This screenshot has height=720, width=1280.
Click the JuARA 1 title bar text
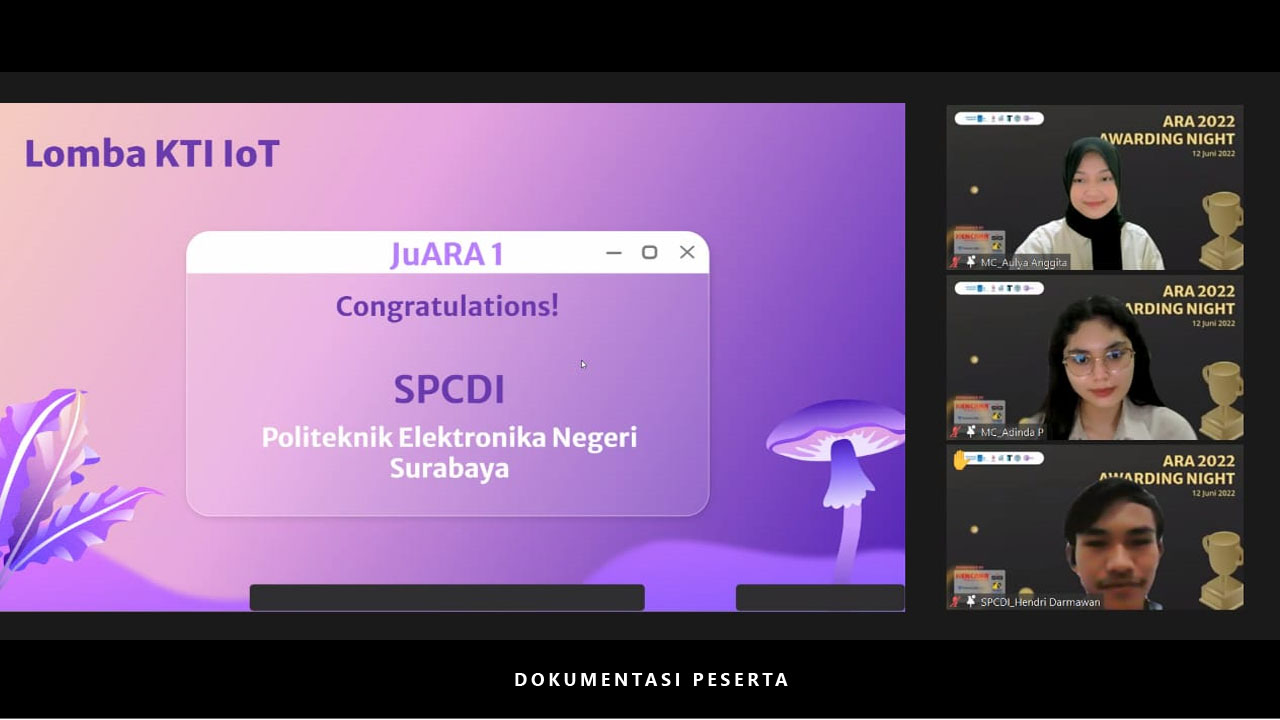pyautogui.click(x=447, y=254)
